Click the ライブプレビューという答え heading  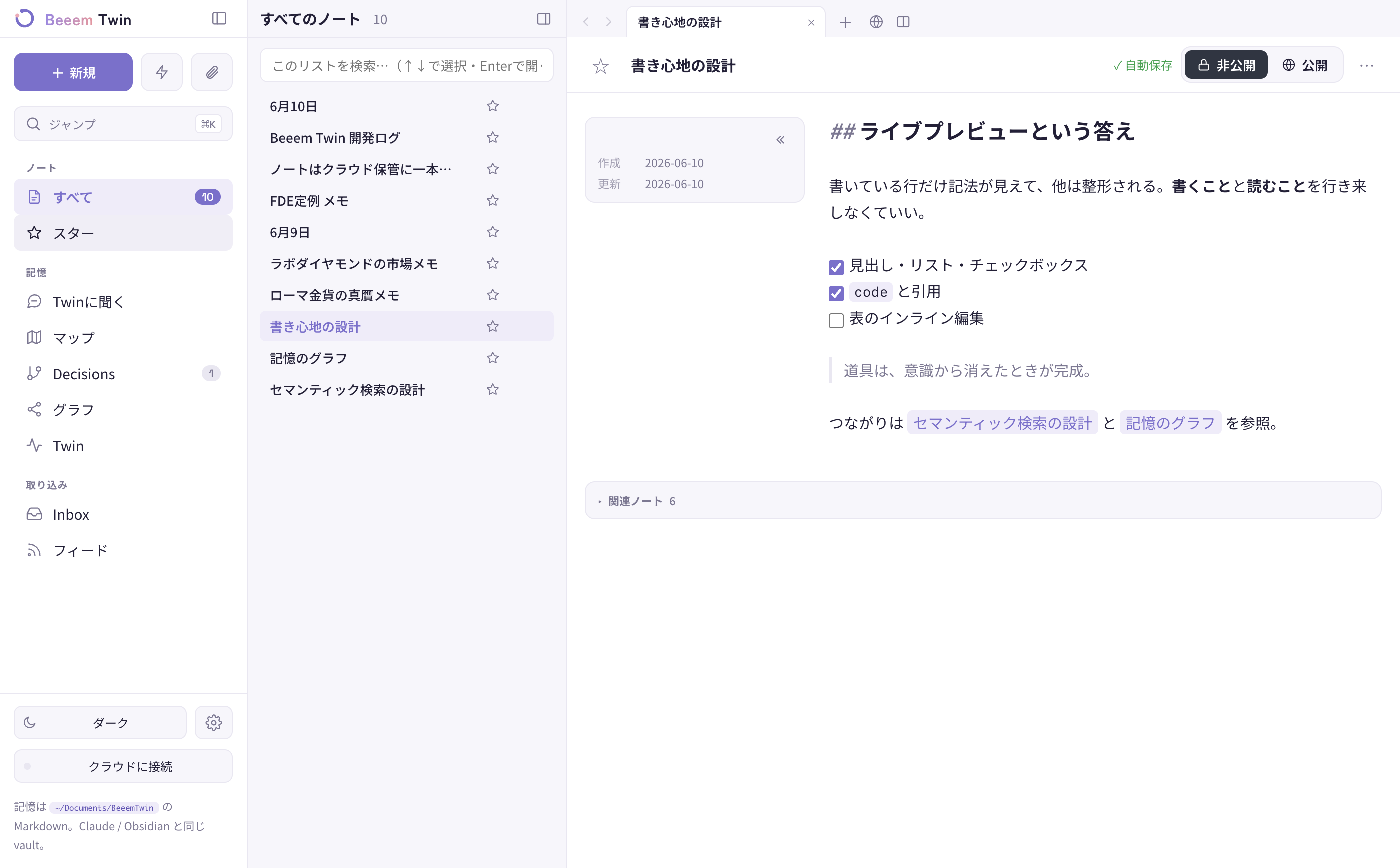(997, 131)
